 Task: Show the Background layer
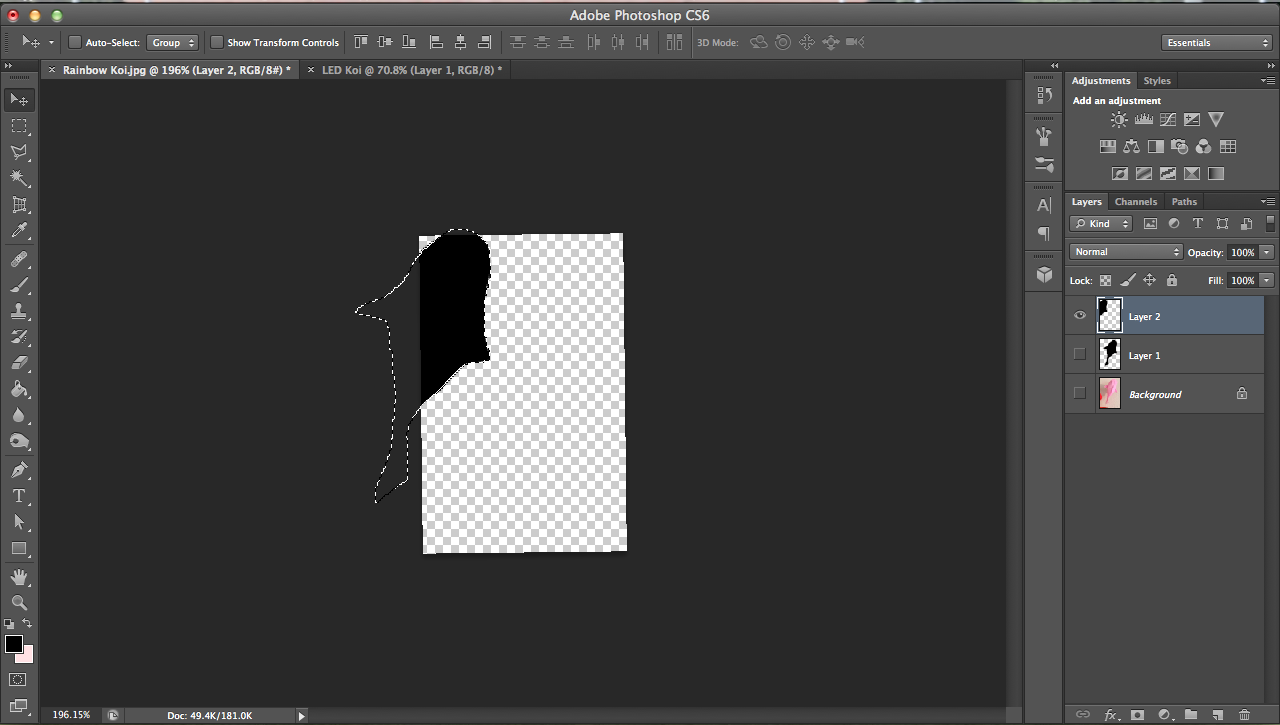coord(1080,393)
